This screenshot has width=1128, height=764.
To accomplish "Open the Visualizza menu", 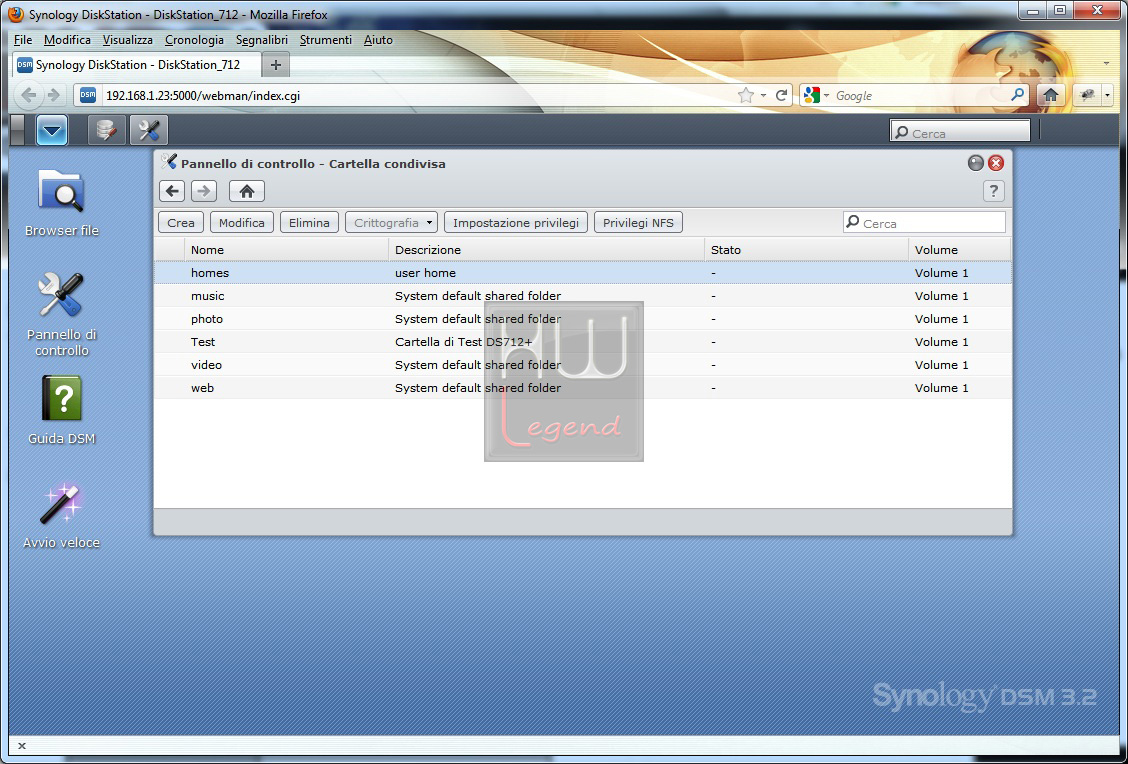I will pos(127,40).
